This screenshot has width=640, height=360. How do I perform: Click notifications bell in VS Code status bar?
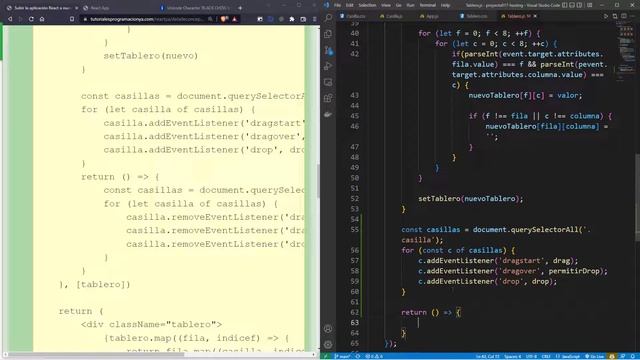(x=633, y=356)
